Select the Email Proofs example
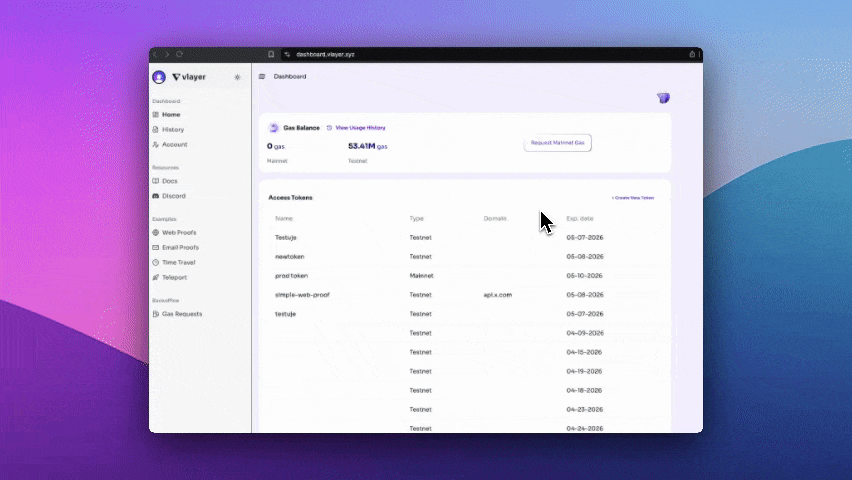Viewport: 852px width, 480px height. 180,247
